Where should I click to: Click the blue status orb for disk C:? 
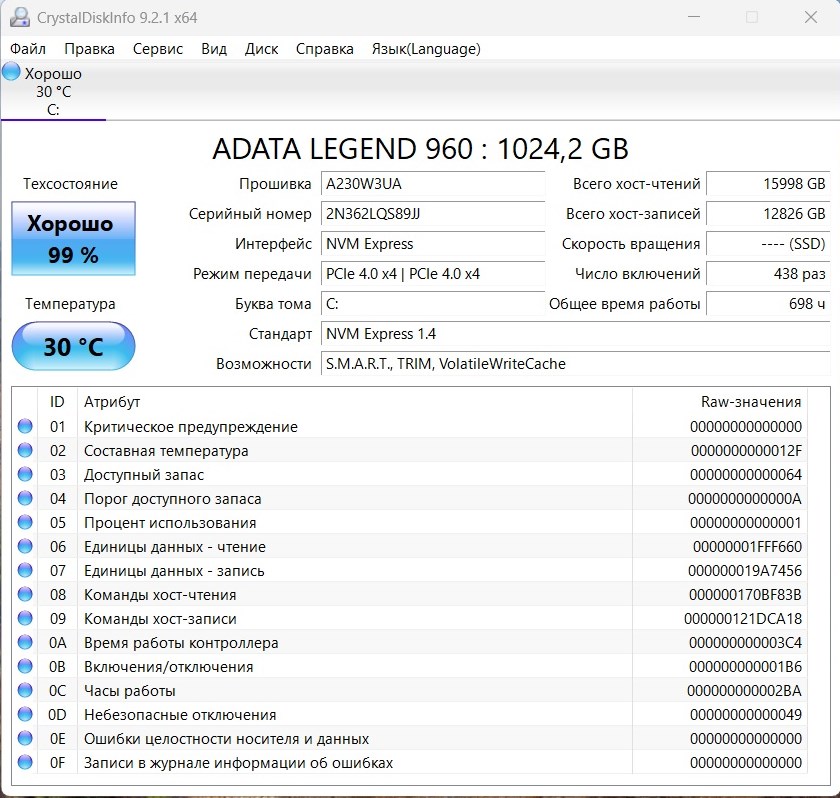click(x=11, y=72)
